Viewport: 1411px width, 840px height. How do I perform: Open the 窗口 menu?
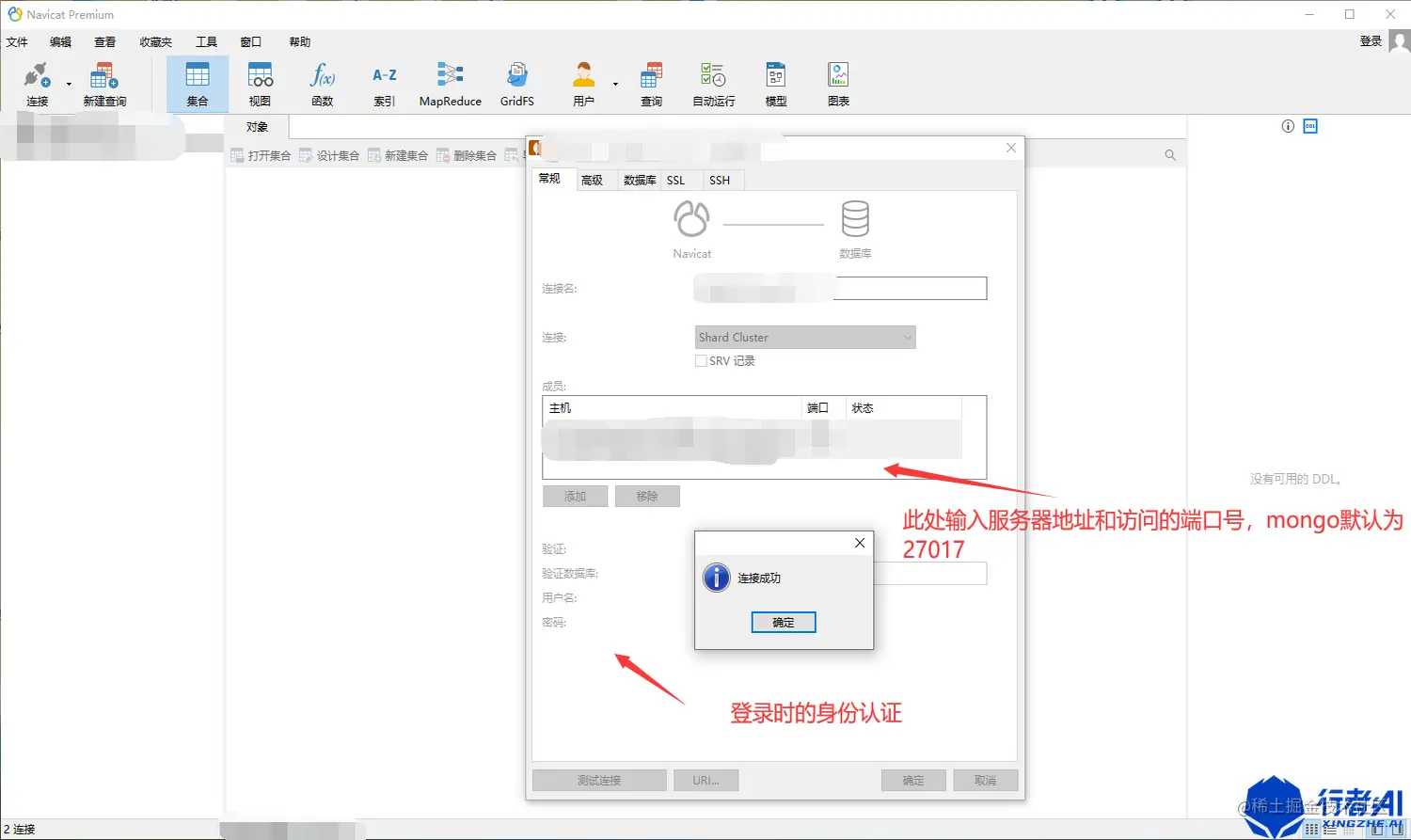251,41
